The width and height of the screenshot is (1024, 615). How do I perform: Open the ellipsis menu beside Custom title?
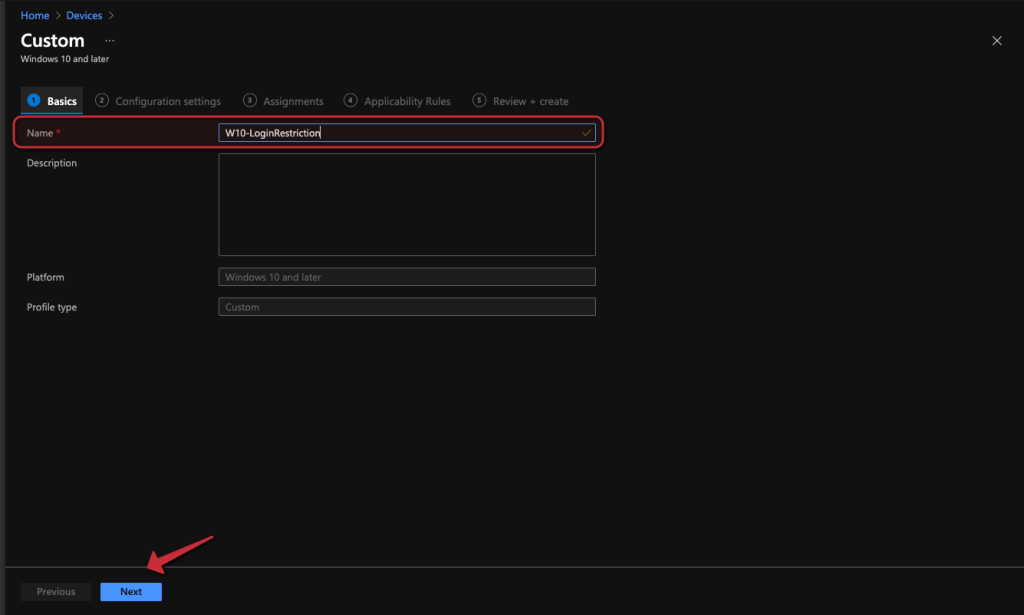click(109, 41)
